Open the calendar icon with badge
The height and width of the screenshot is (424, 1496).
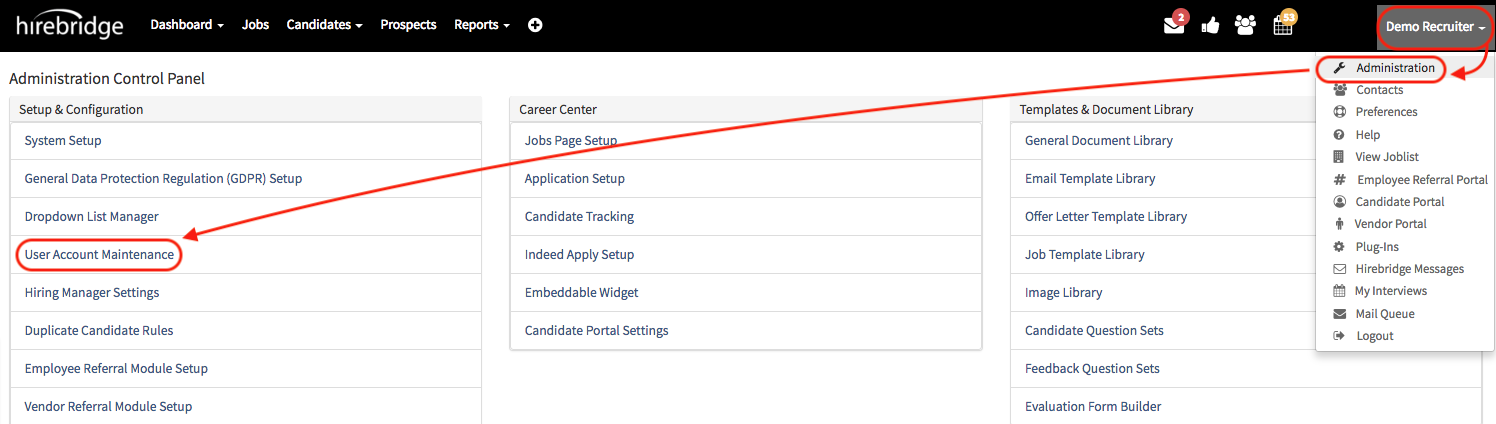click(x=1283, y=26)
